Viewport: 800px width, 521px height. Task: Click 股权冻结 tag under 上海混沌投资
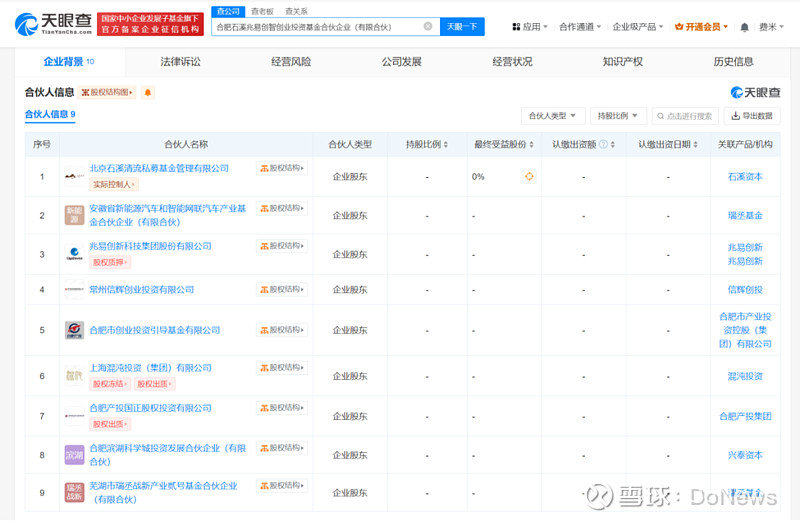[x=110, y=384]
